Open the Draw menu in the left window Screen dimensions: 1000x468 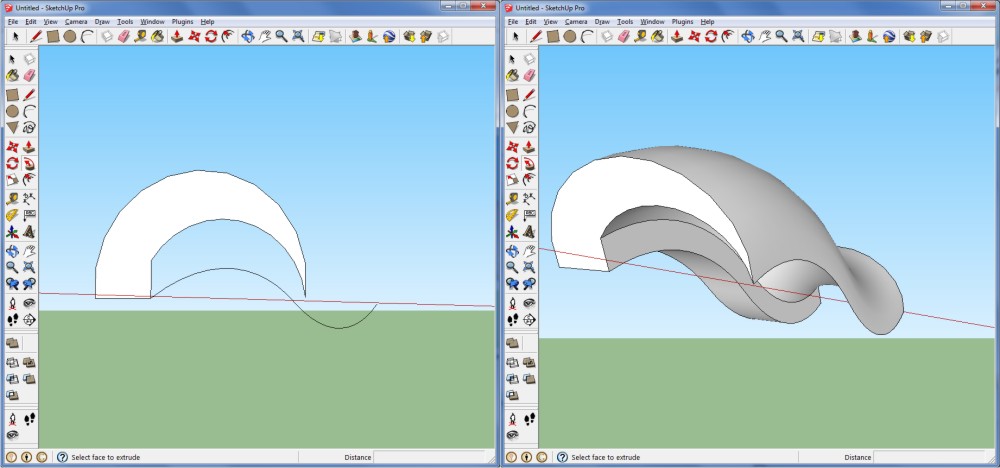click(x=102, y=21)
